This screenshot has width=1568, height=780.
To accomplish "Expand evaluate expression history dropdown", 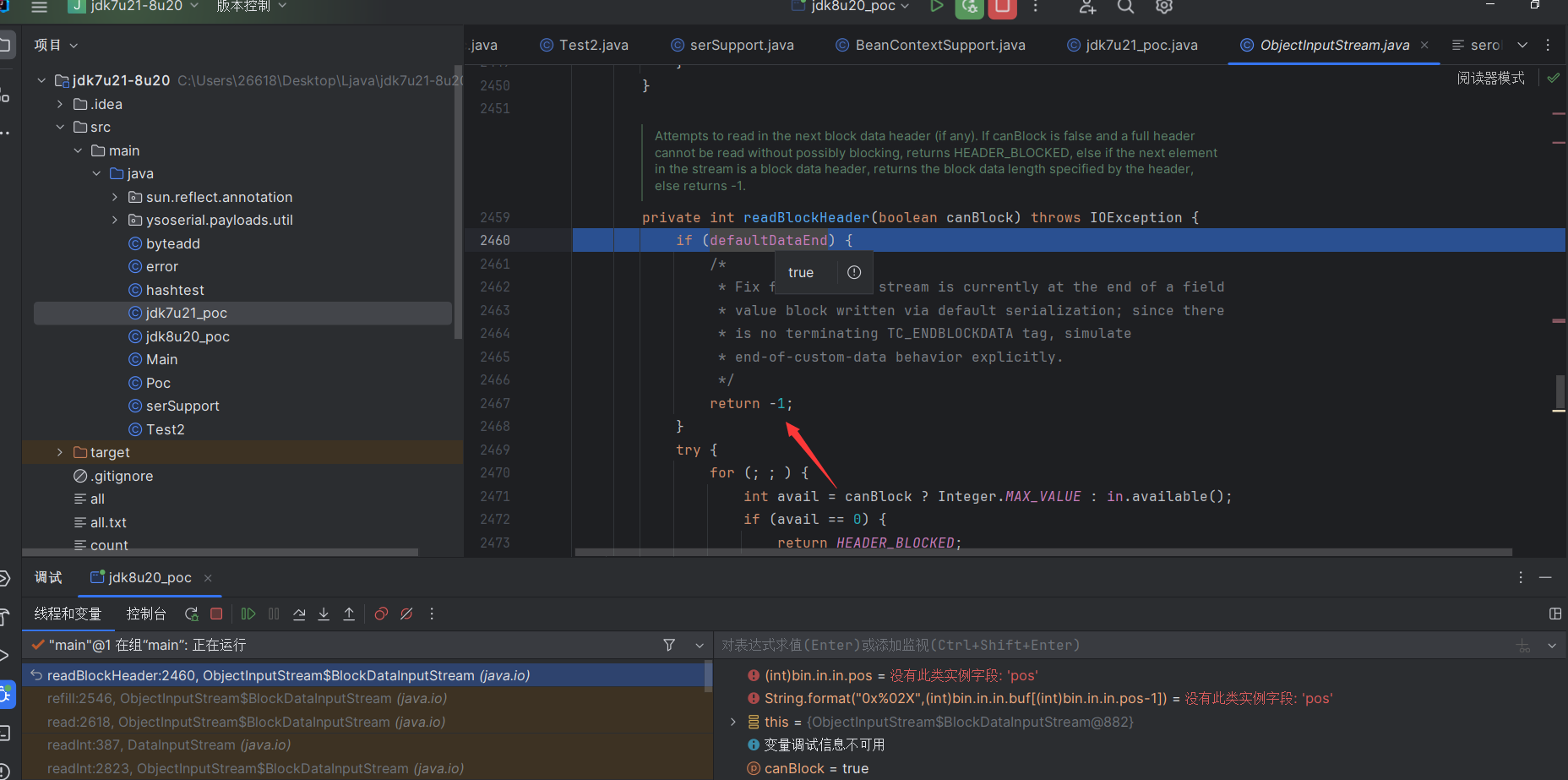I will coord(1552,646).
